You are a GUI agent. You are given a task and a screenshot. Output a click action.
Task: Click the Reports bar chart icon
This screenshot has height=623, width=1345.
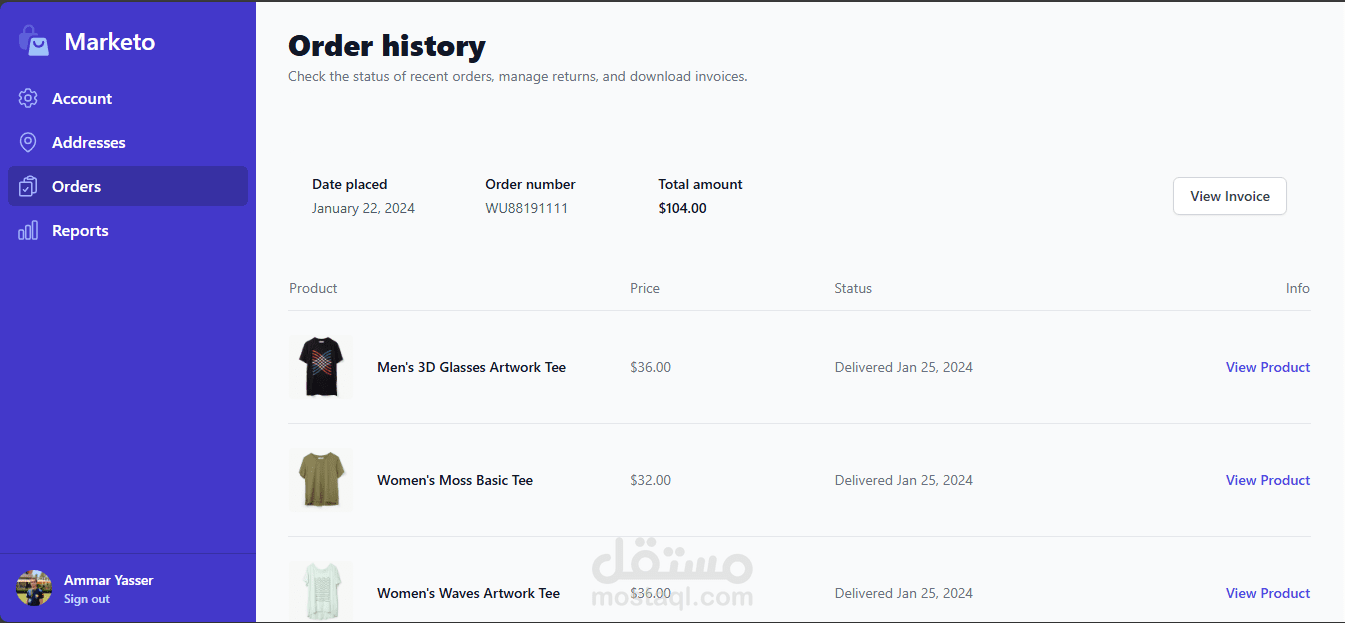[28, 230]
